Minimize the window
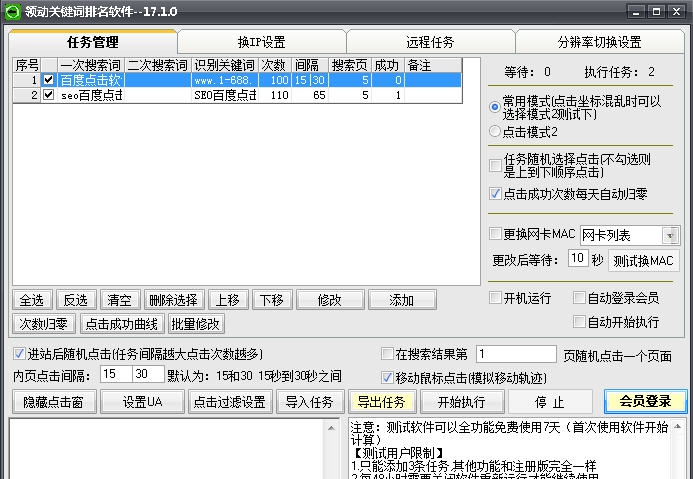The width and height of the screenshot is (693, 479). tap(636, 12)
